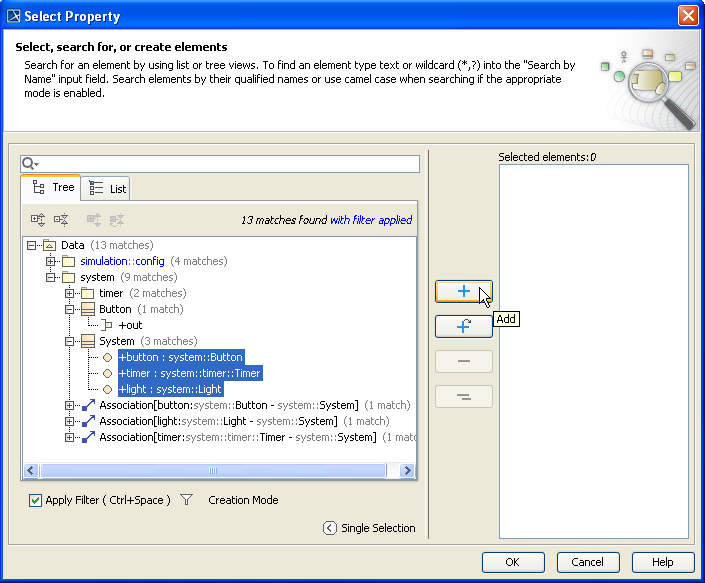Viewport: 705px width, 583px height.
Task: Expand the simulation::config node
Action: [x=50, y=261]
